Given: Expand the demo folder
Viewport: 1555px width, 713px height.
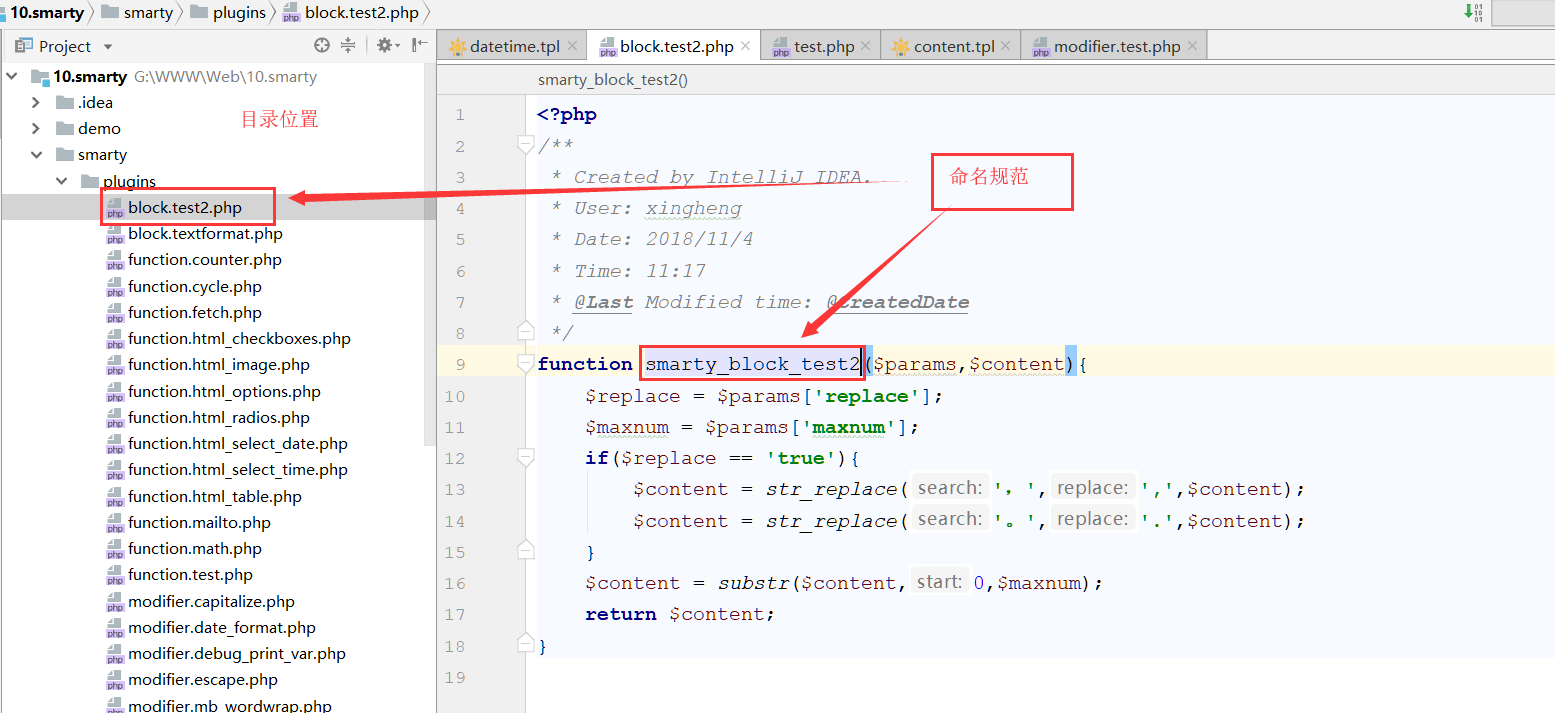Looking at the screenshot, I should coord(36,128).
